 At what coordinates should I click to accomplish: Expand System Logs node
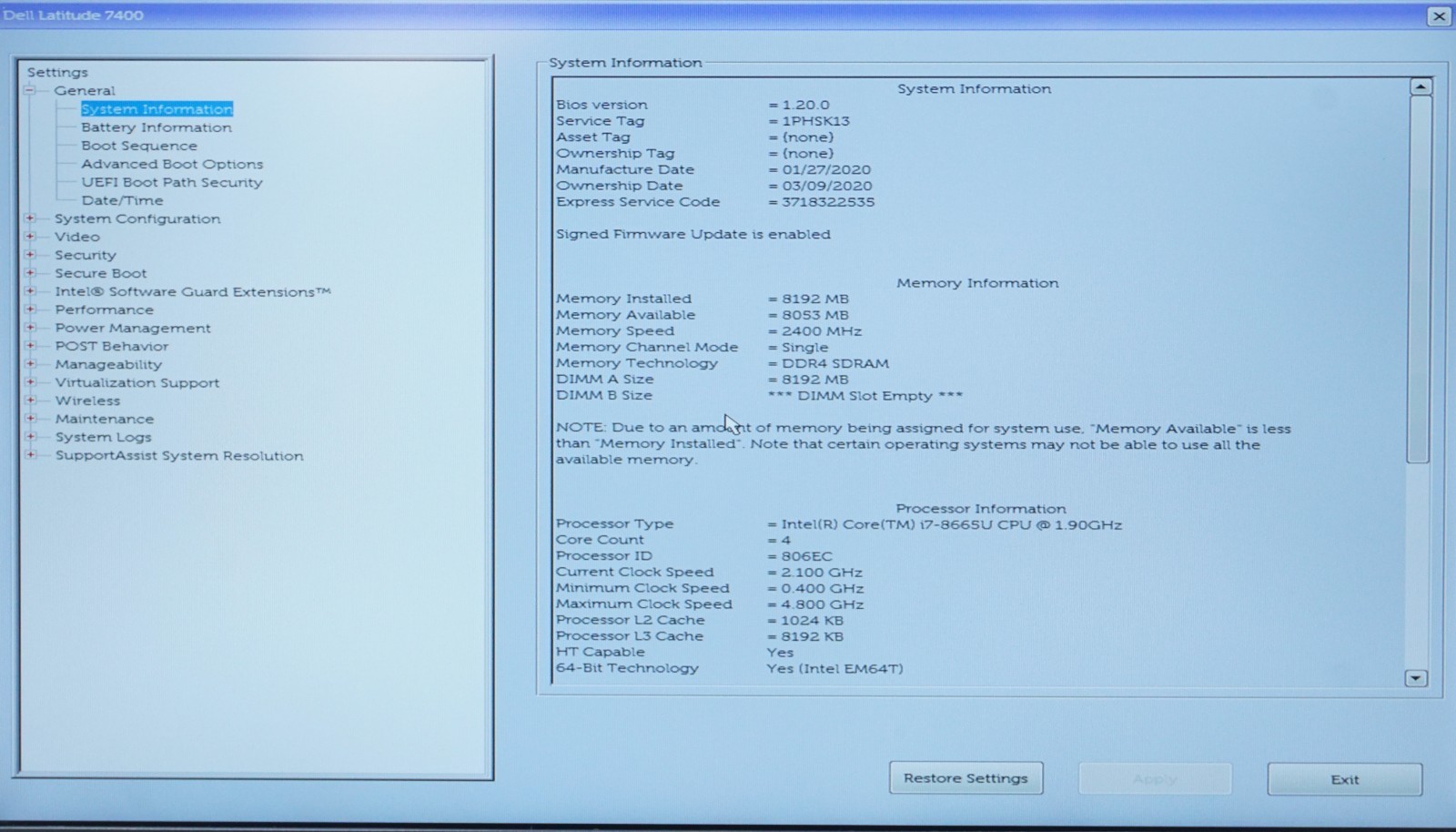pyautogui.click(x=30, y=437)
